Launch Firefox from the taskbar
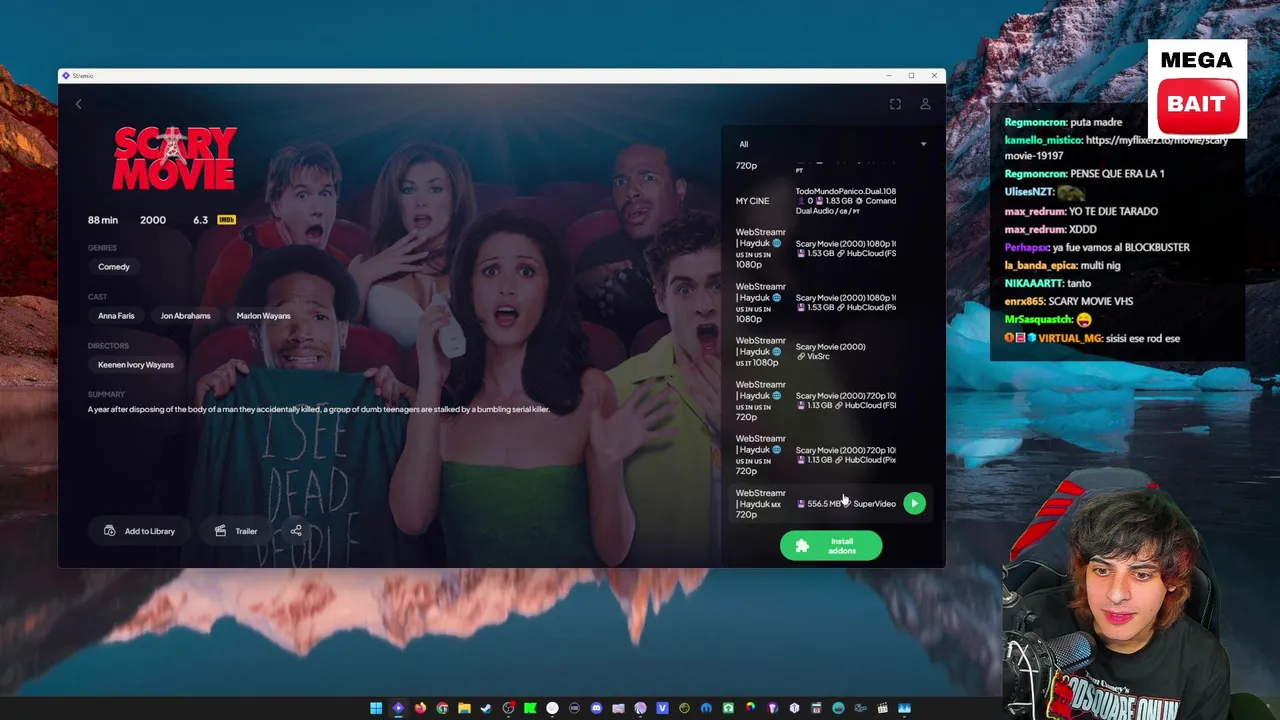 click(x=420, y=708)
